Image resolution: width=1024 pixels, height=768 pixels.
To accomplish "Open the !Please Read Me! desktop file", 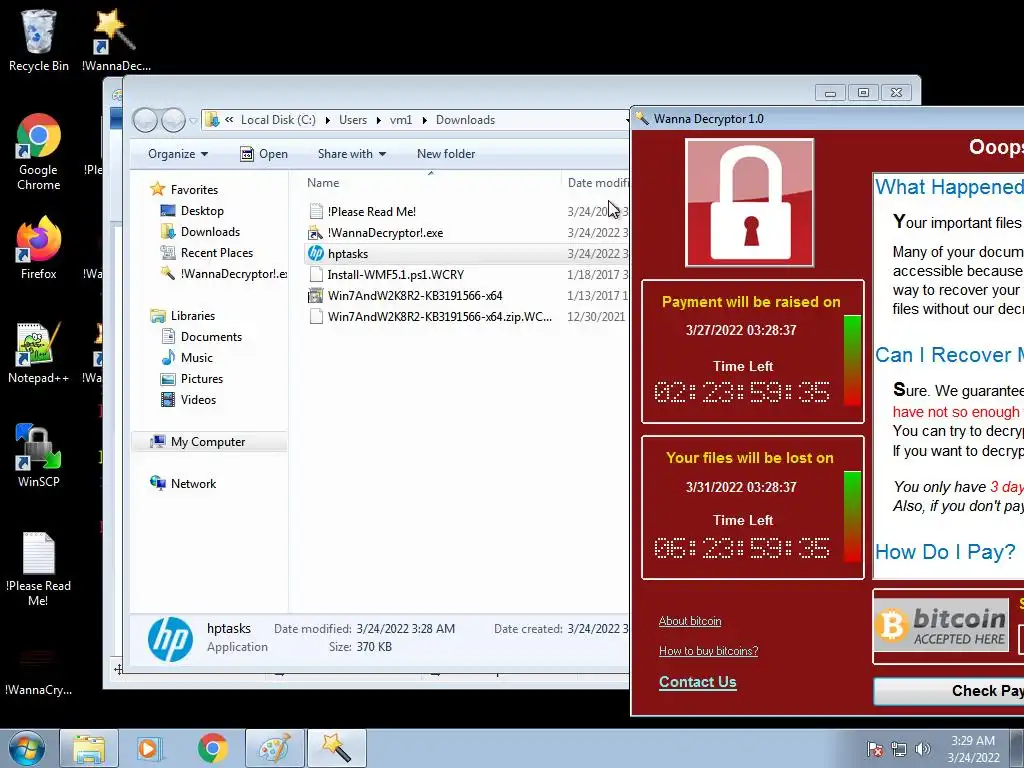I will pos(39,568).
